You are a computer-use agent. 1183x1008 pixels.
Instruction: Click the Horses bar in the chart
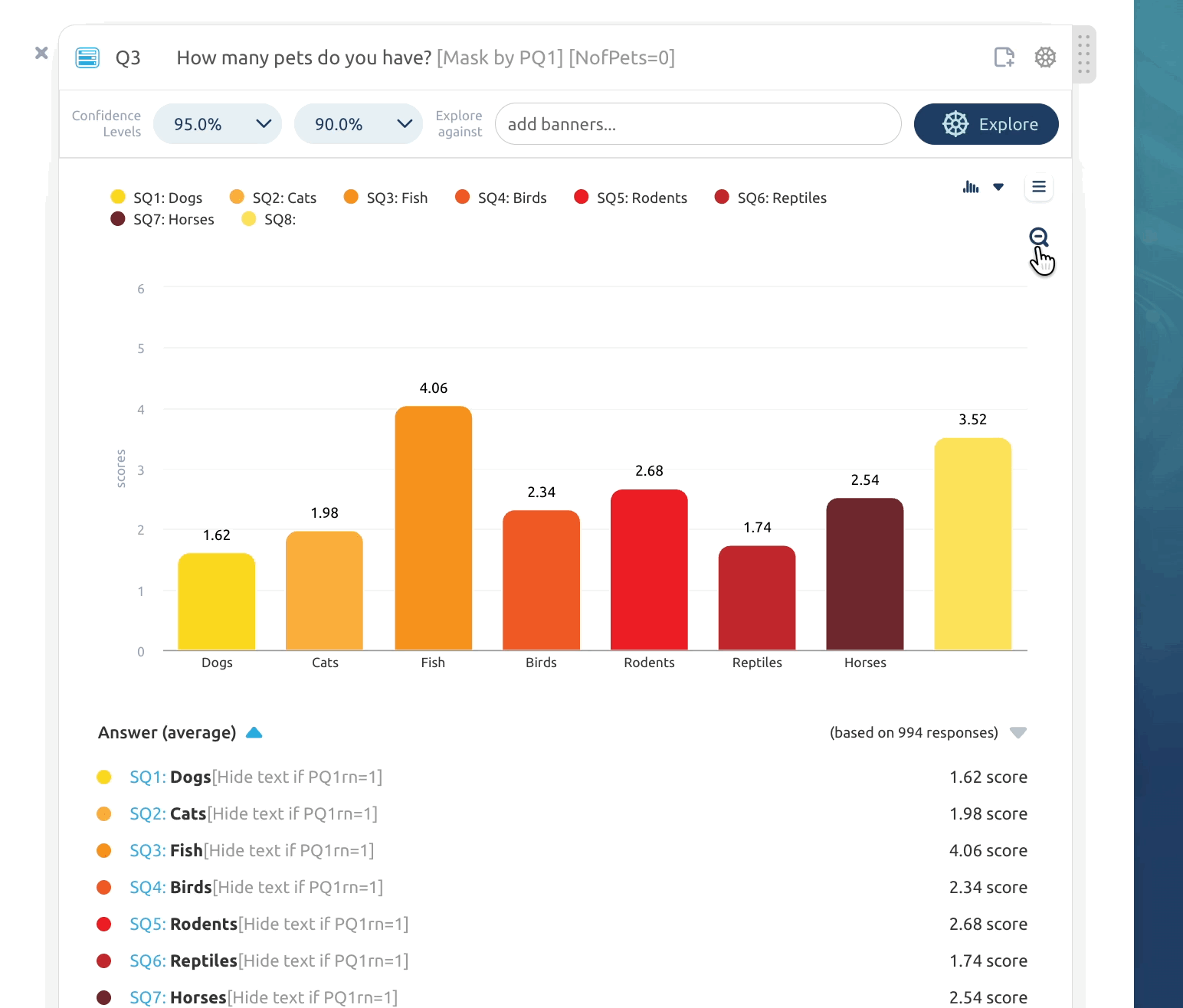(x=865, y=574)
